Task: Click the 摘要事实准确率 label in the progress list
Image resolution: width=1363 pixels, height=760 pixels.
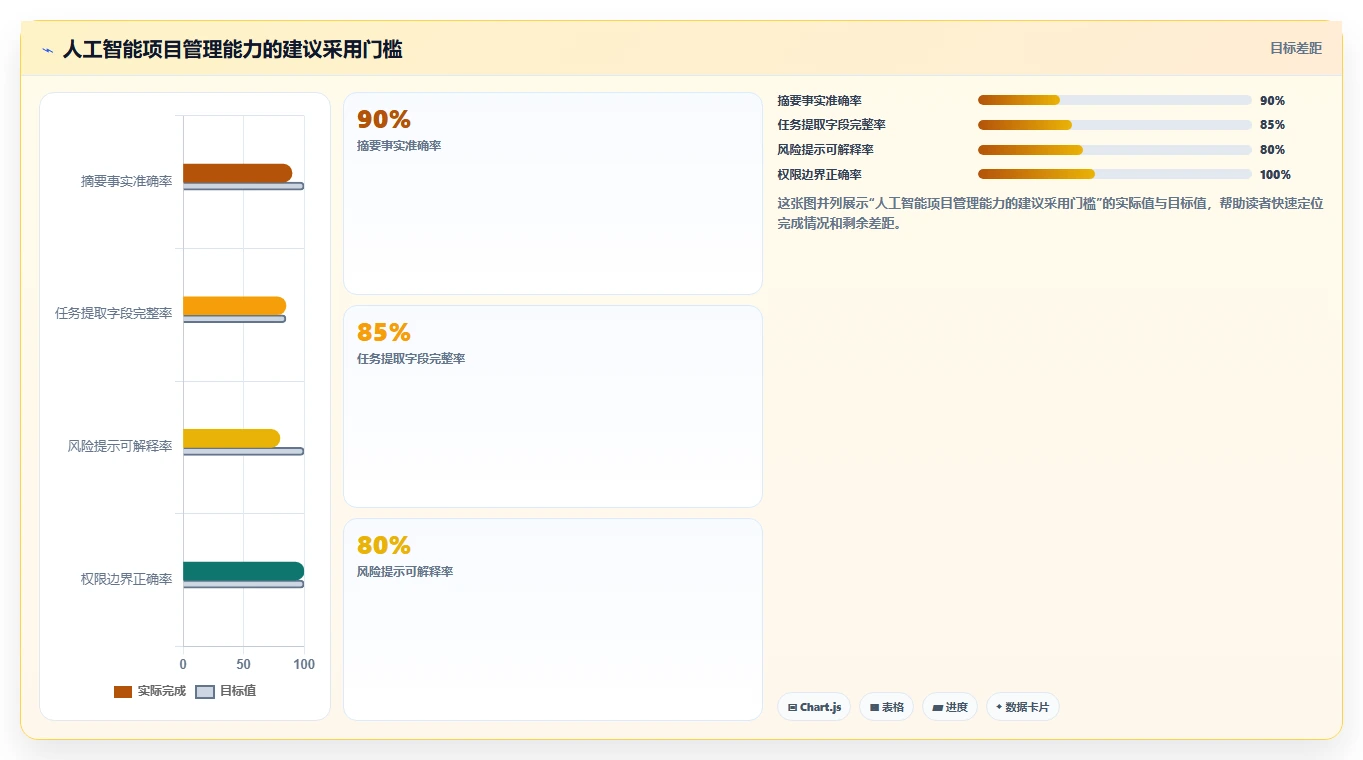Action: 820,101
